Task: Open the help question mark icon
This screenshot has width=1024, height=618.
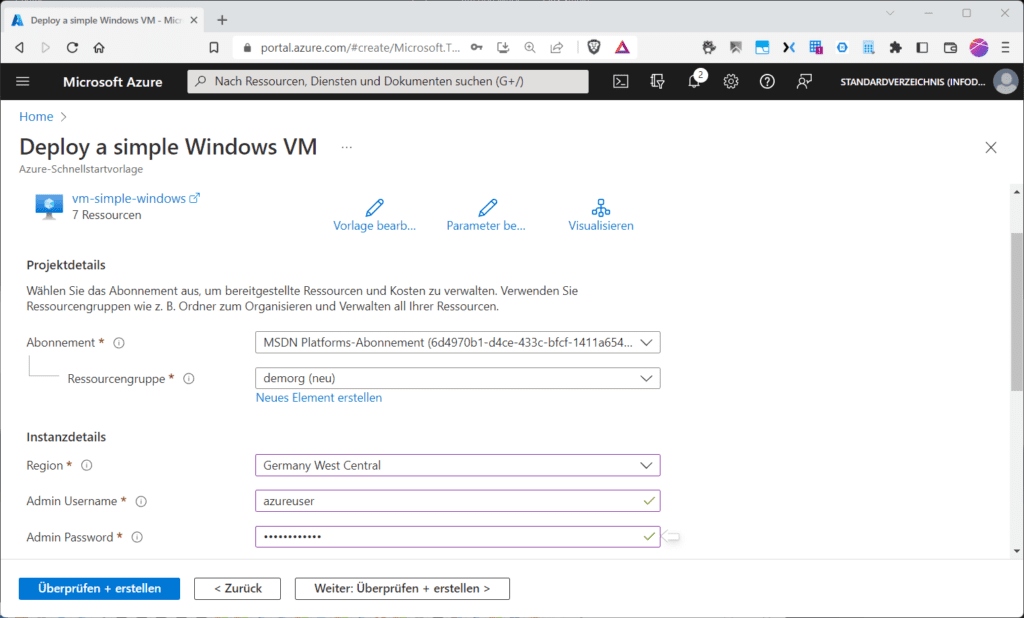Action: (x=767, y=82)
